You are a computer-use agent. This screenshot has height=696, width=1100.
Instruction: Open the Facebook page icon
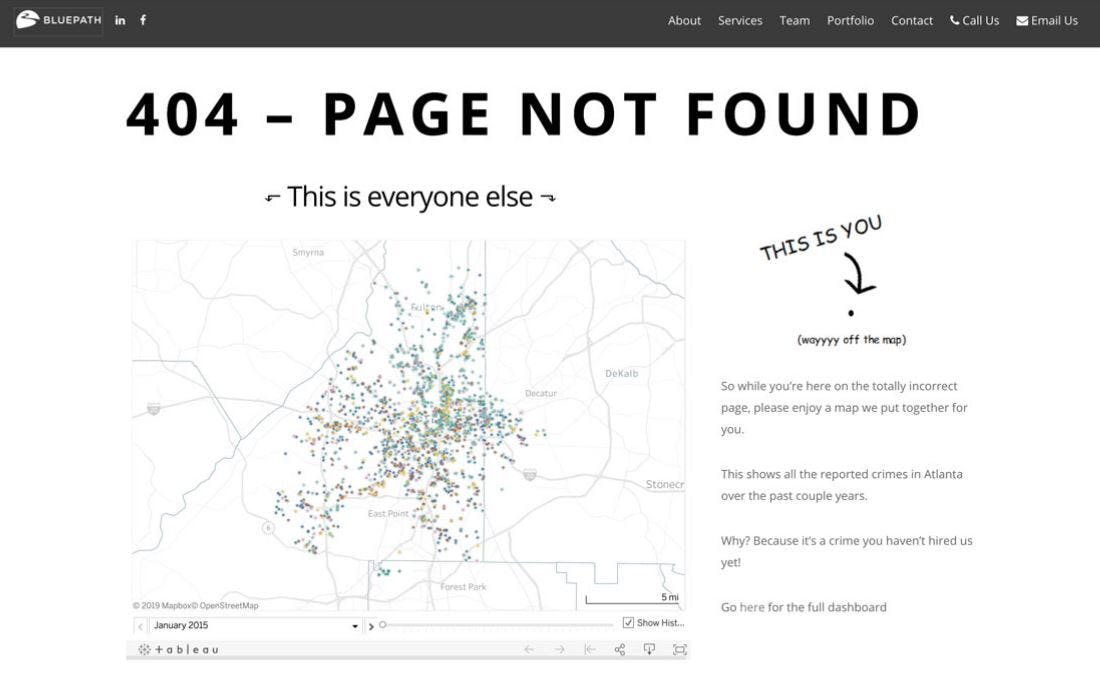143,20
